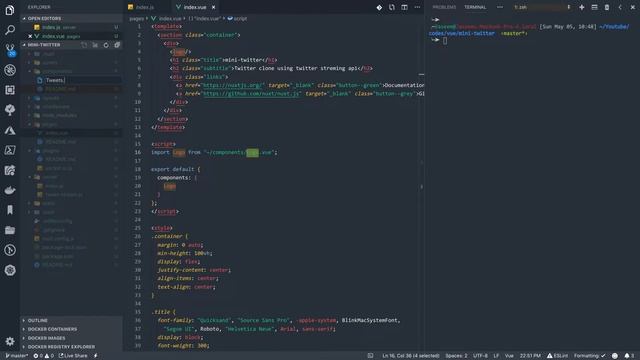The width and height of the screenshot is (640, 360).
Task: Open the Extensions view in activity bar
Action: (10, 90)
